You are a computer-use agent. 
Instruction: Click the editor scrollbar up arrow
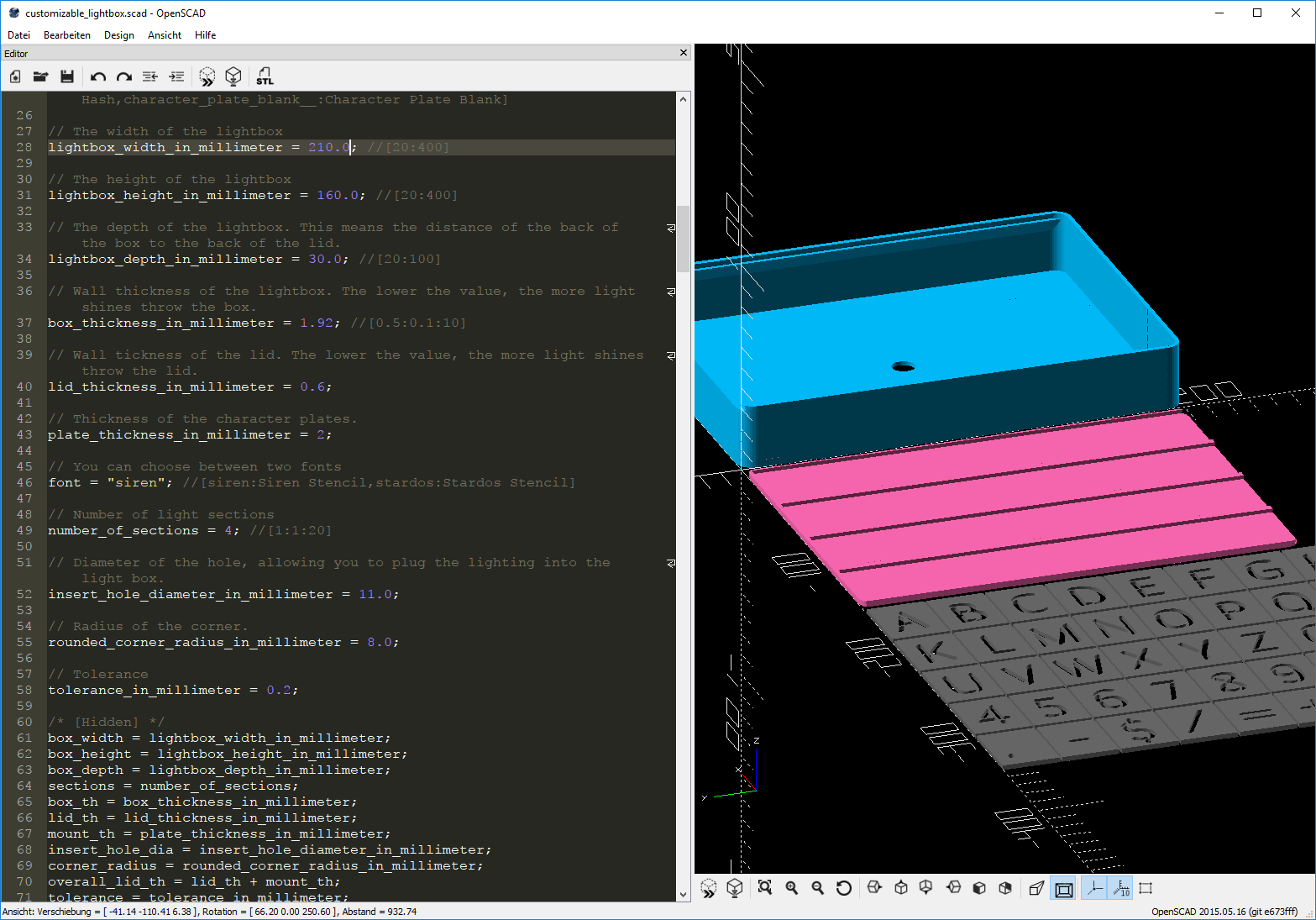(x=683, y=99)
